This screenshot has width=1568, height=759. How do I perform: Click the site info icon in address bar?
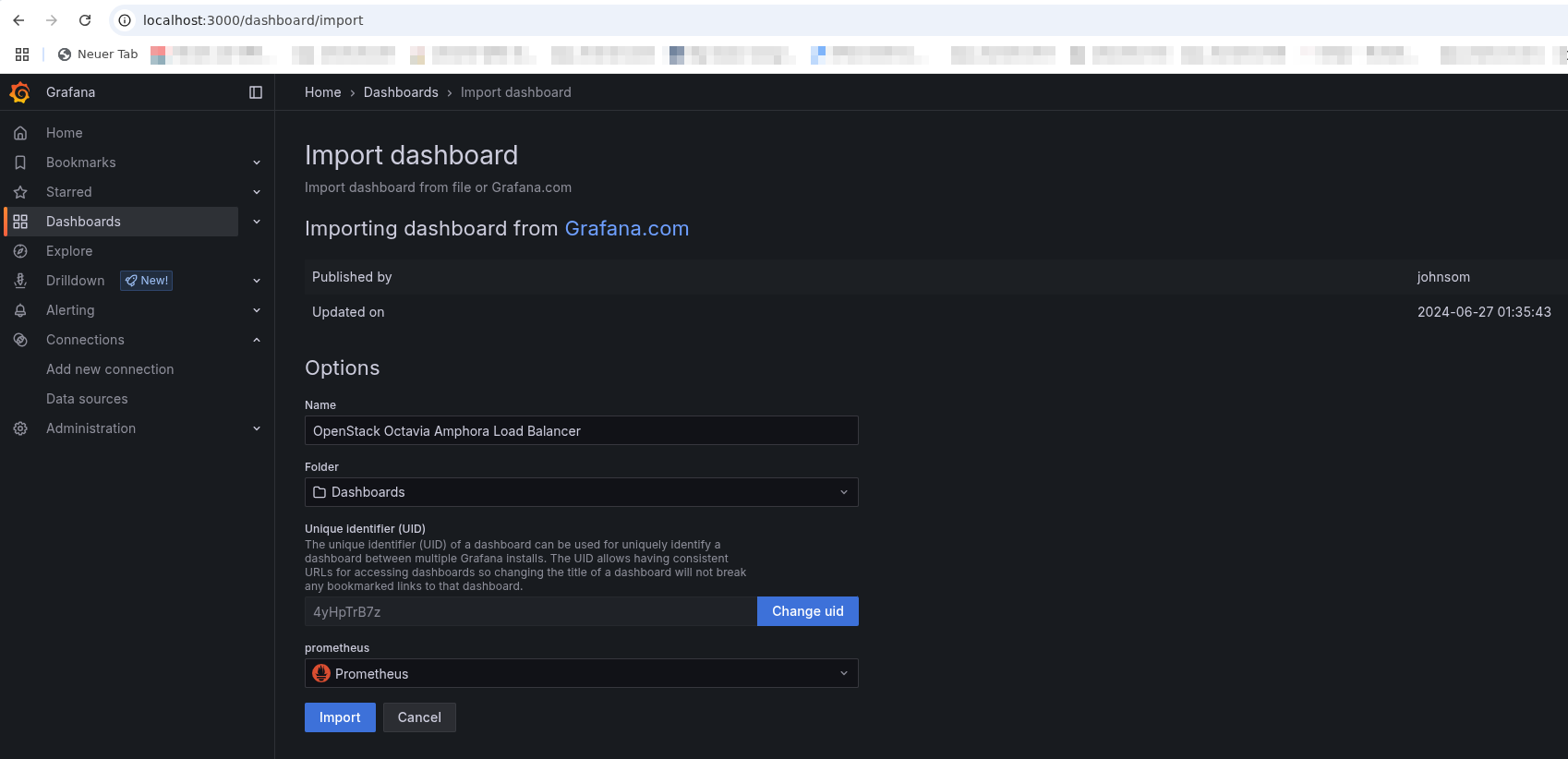(125, 20)
